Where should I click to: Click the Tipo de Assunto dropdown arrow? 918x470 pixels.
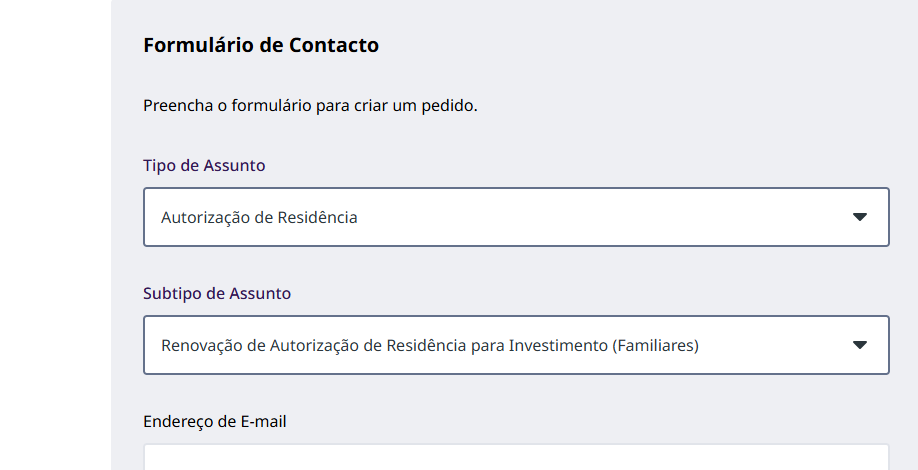coord(859,217)
